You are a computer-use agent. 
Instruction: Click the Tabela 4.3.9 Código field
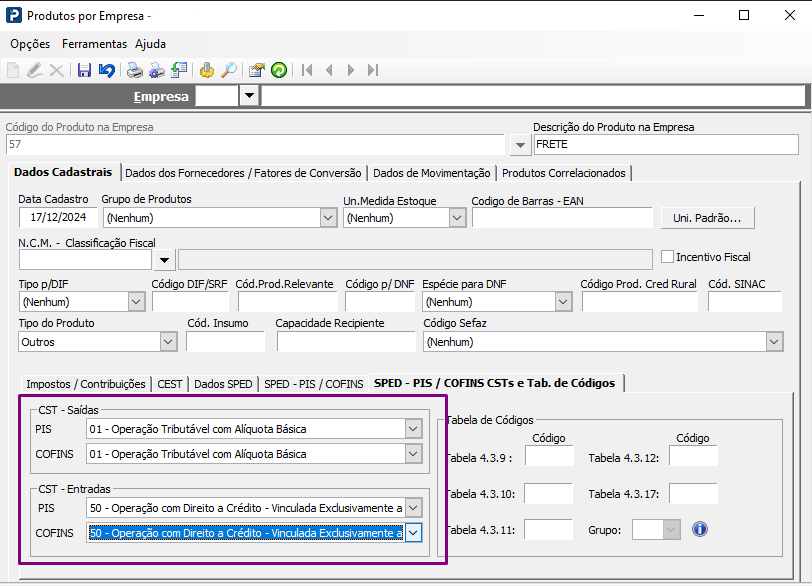pyautogui.click(x=549, y=456)
